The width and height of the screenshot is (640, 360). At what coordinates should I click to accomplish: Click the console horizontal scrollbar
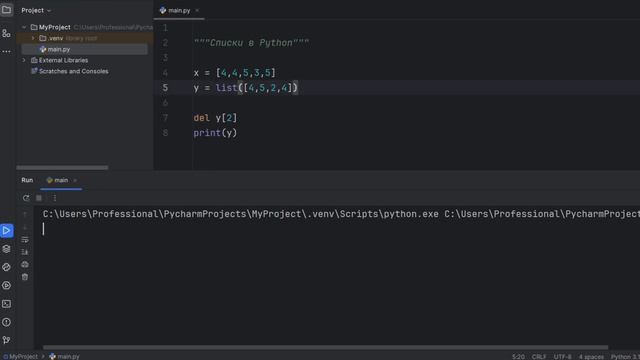(x=325, y=347)
